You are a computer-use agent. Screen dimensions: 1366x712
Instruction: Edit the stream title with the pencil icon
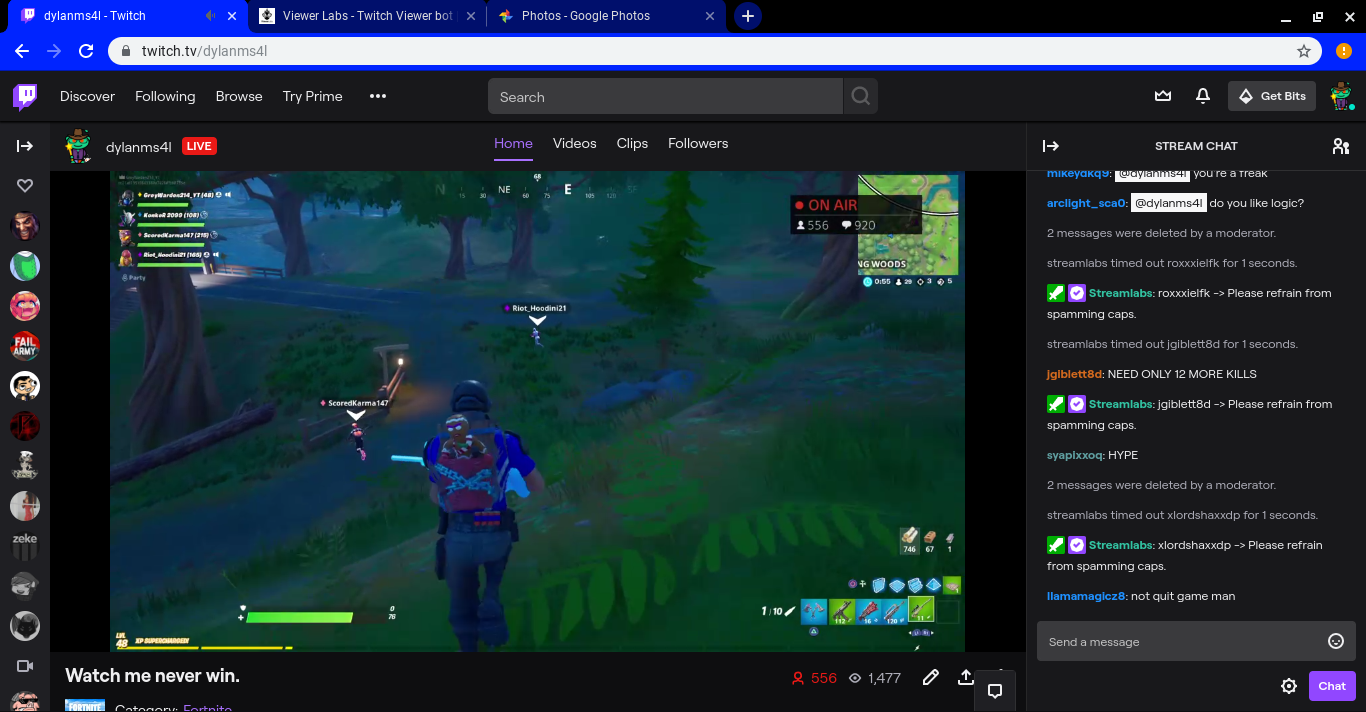pos(930,677)
